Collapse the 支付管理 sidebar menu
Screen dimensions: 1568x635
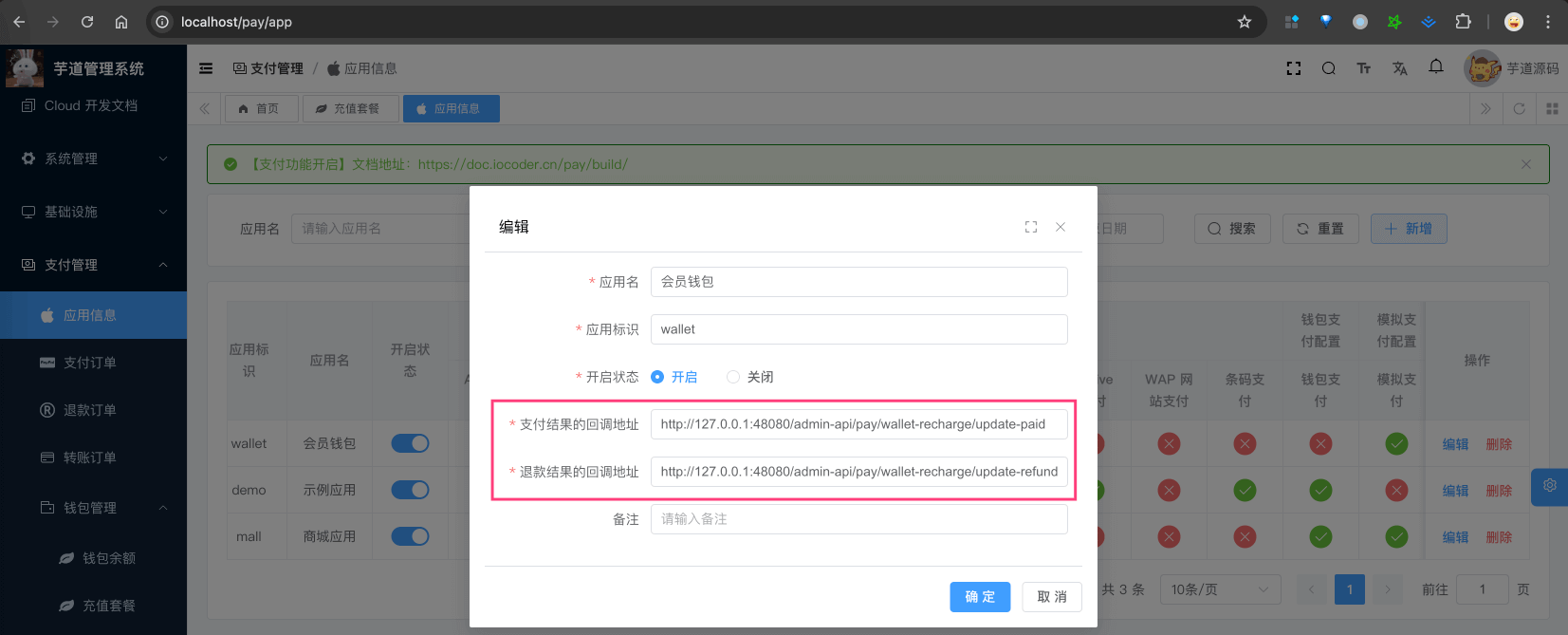point(93,265)
